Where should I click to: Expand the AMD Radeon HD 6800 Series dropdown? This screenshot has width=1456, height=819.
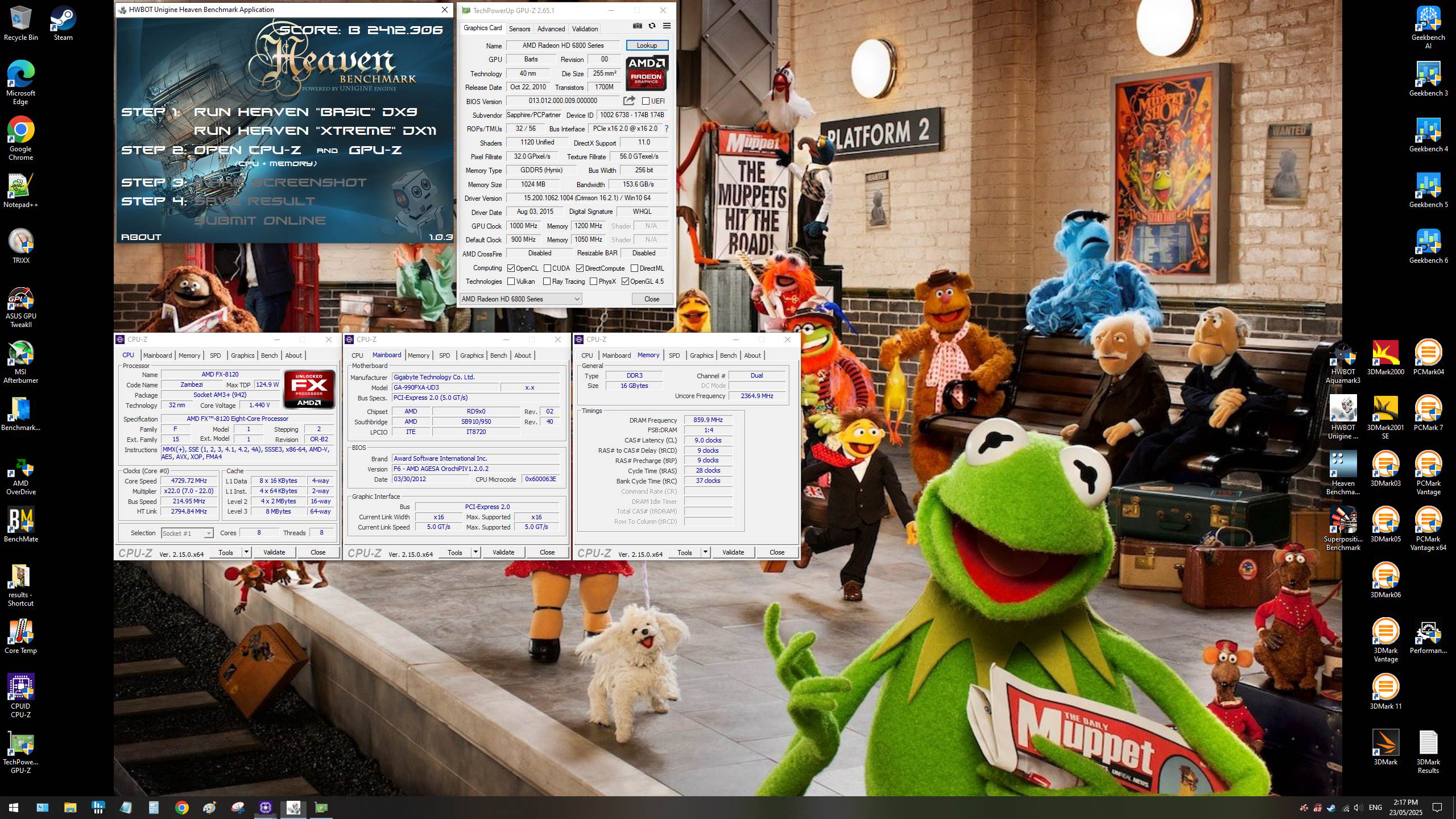520,299
